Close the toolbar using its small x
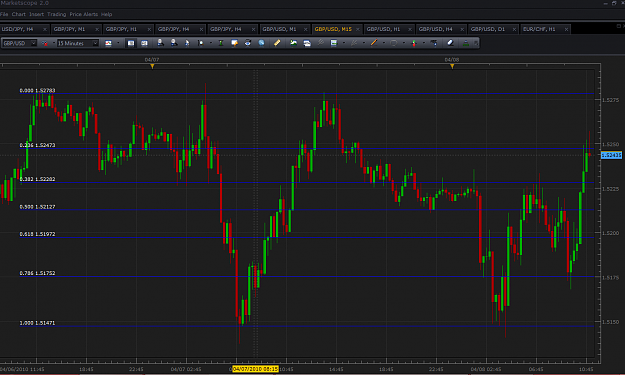This screenshot has height=375, width=625. click(x=476, y=43)
